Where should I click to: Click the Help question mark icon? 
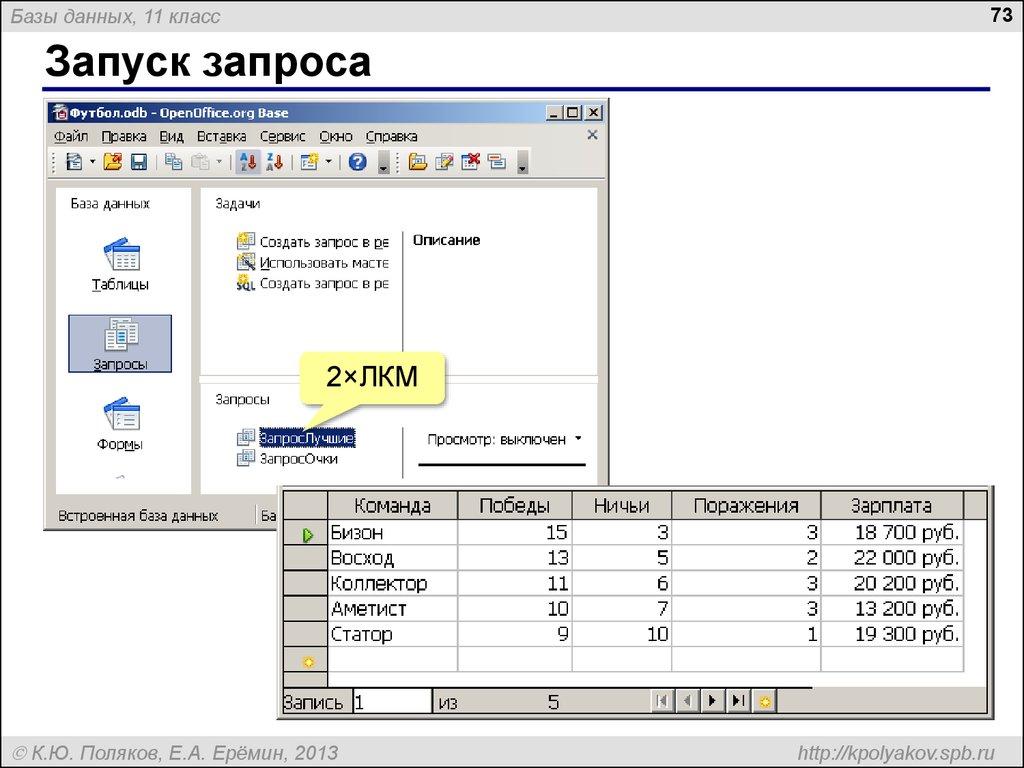pyautogui.click(x=358, y=162)
